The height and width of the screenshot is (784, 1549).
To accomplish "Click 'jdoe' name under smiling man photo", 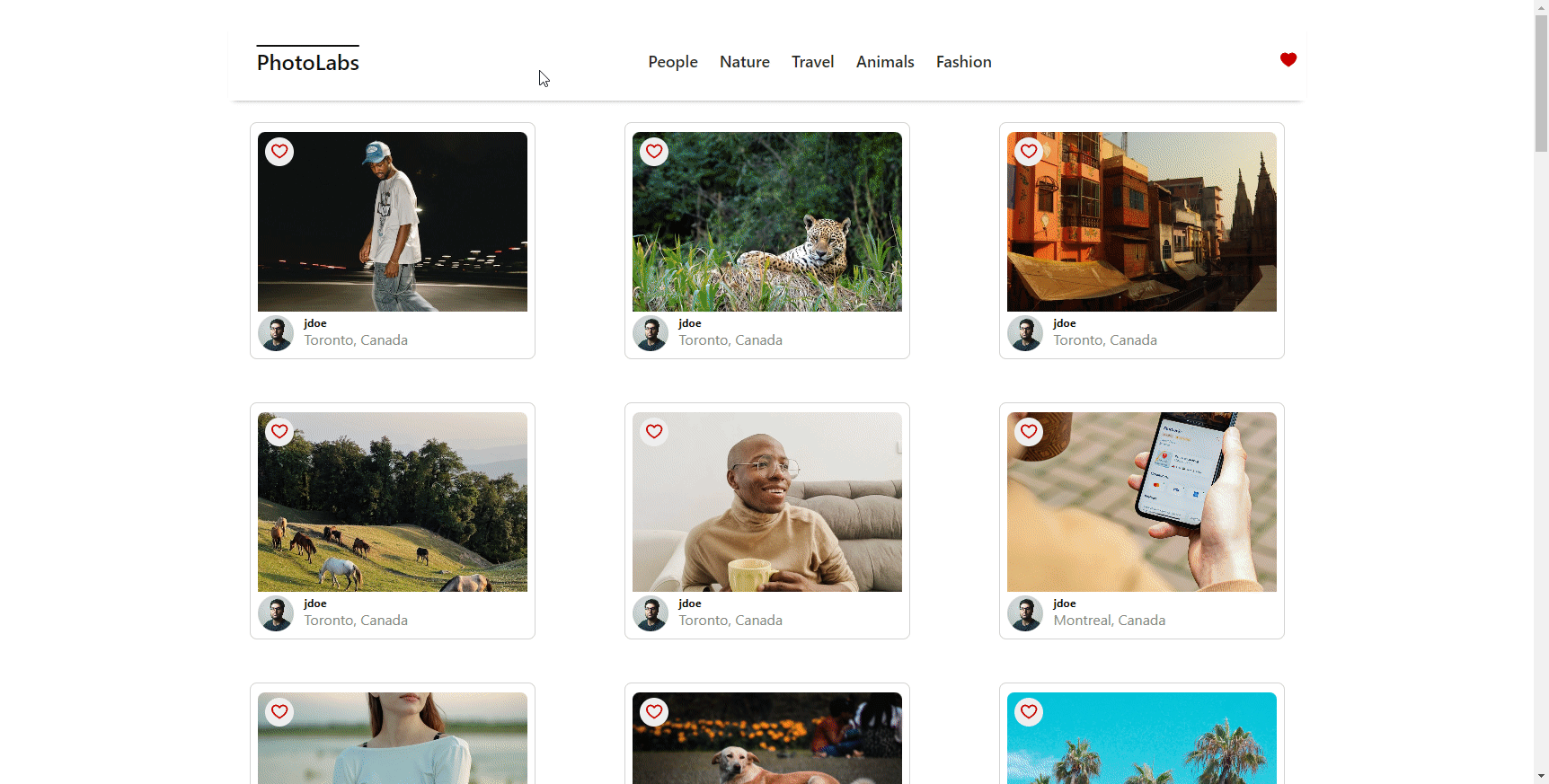I will click(690, 603).
